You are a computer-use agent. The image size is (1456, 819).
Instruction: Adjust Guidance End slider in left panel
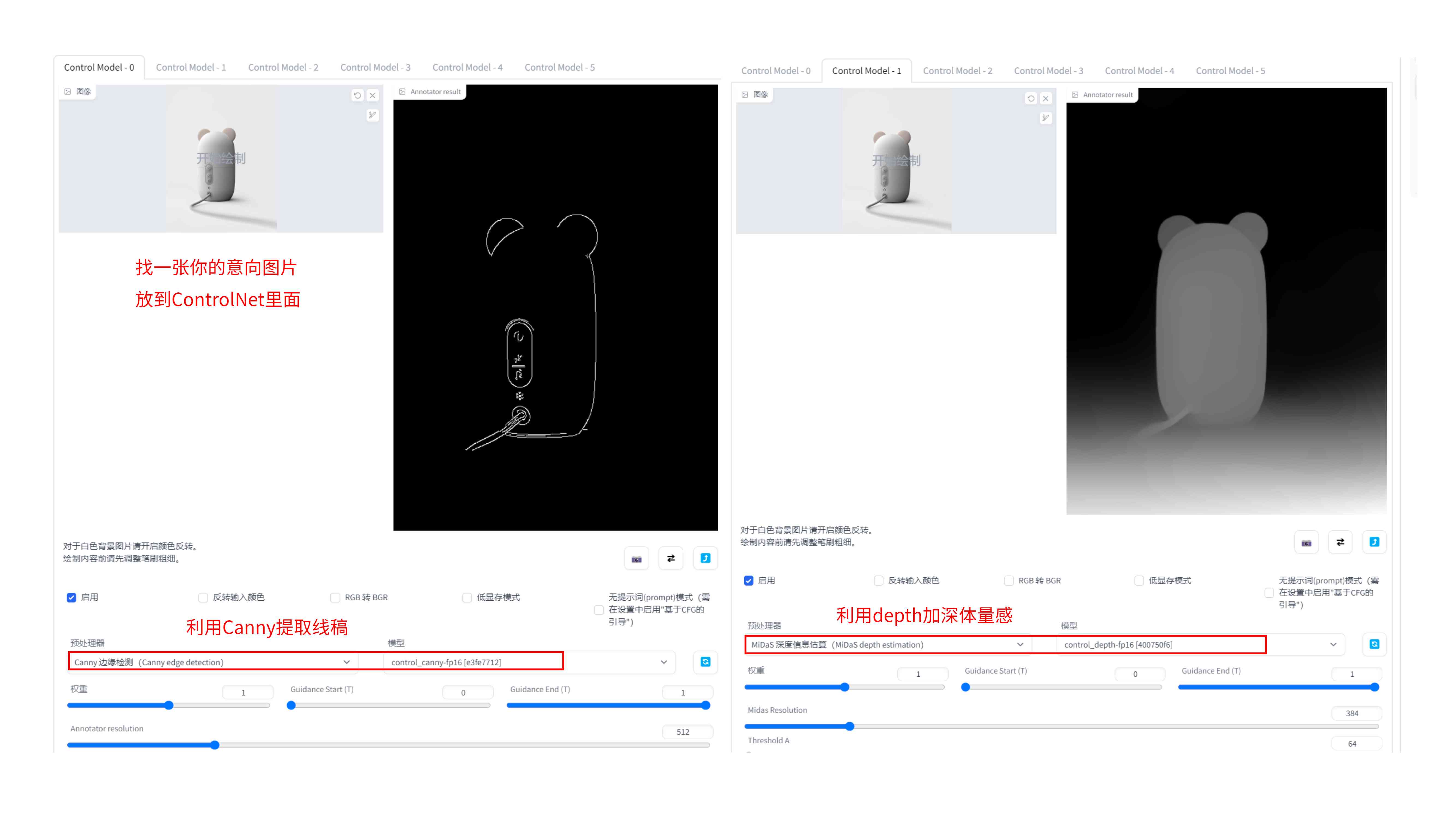pyautogui.click(x=608, y=705)
